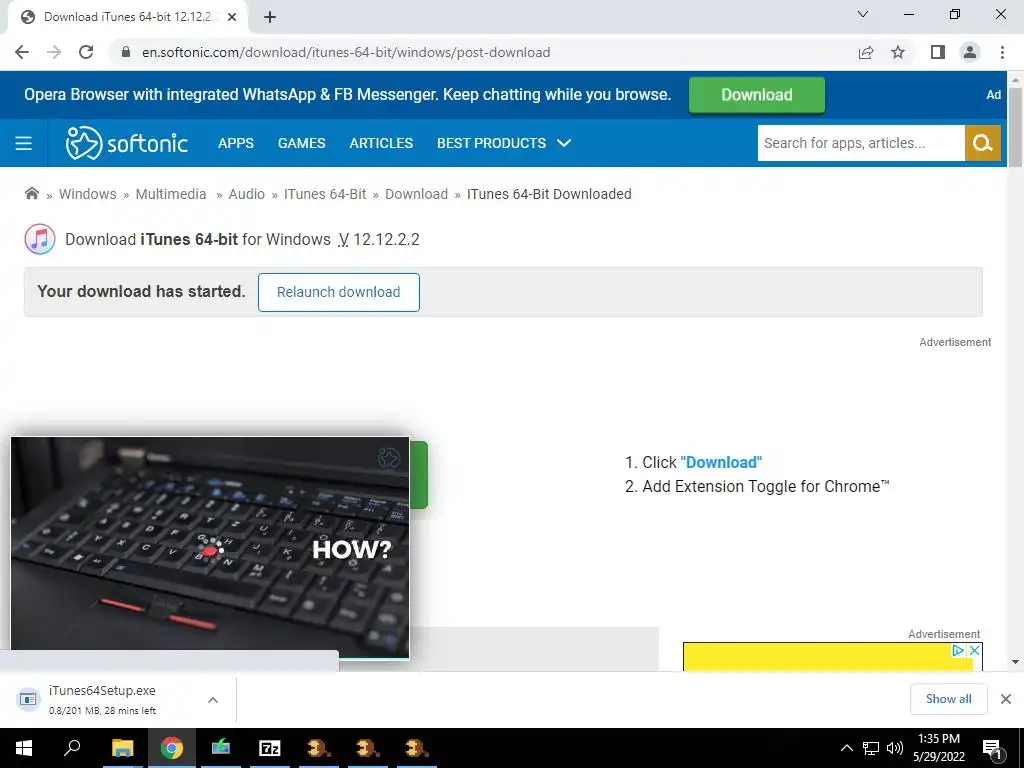
Task: Open the Multimedia breadcrumb link
Action: pos(170,194)
